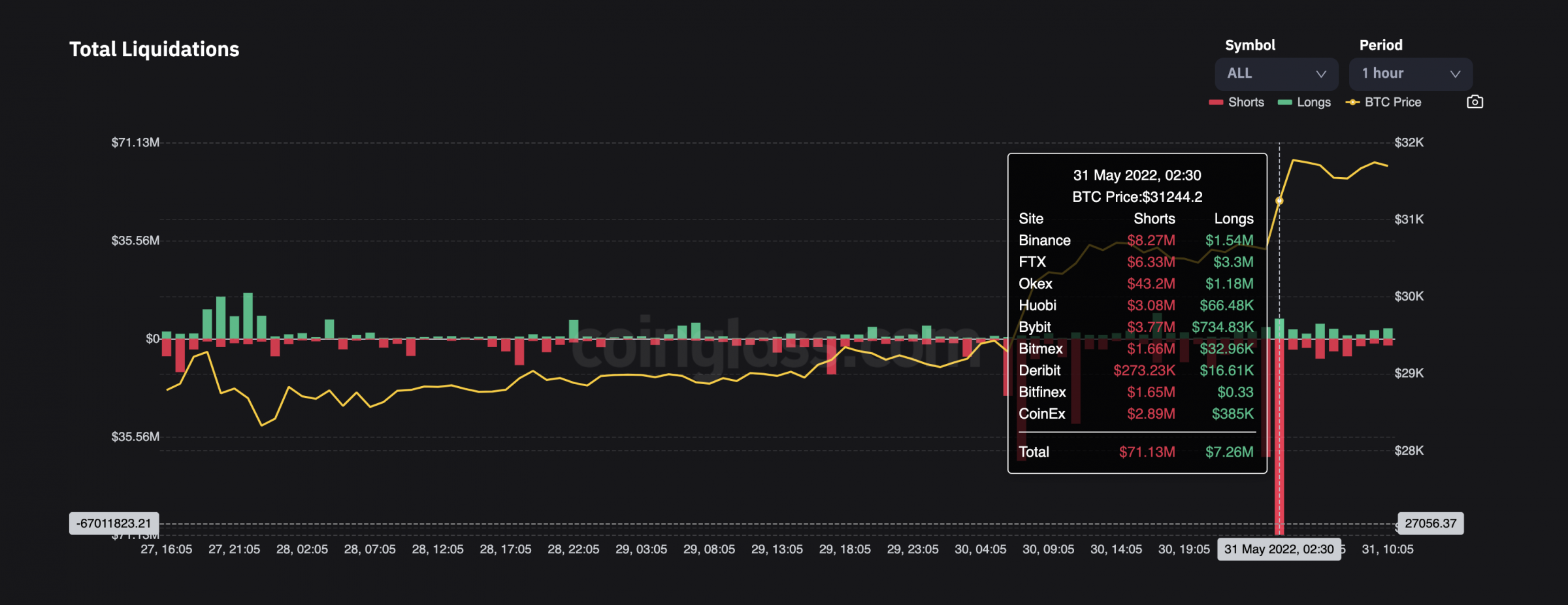The image size is (1568, 605).
Task: Click the $28K price axis label
Action: [1409, 450]
